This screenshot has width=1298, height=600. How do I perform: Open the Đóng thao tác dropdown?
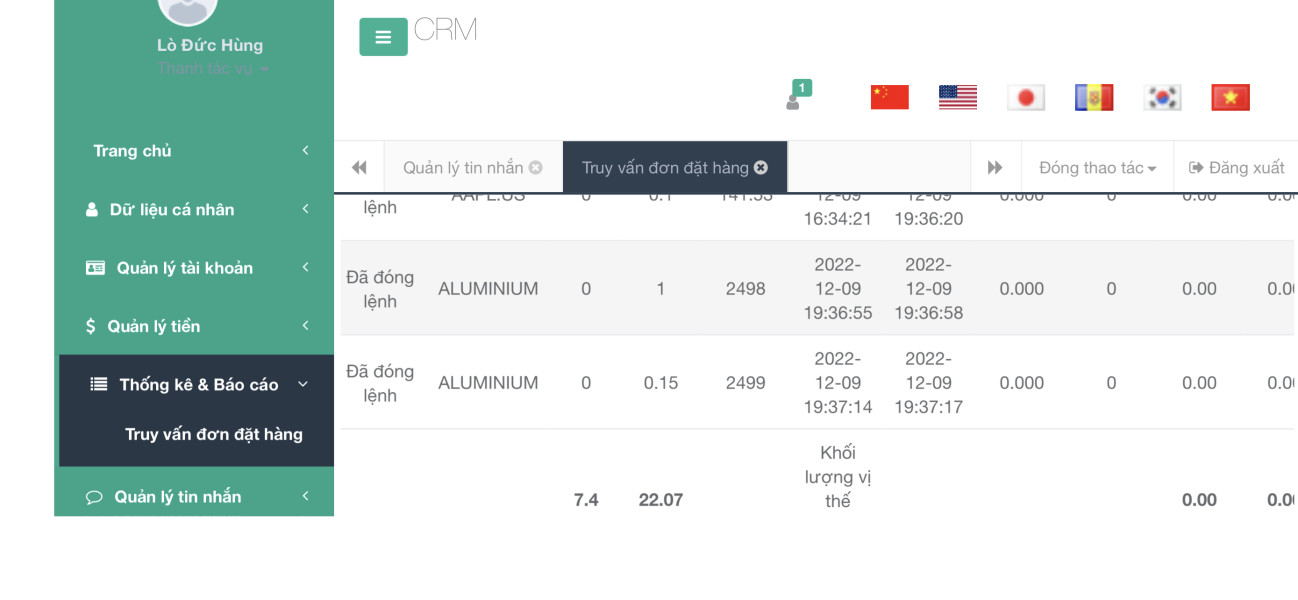(x=1097, y=168)
